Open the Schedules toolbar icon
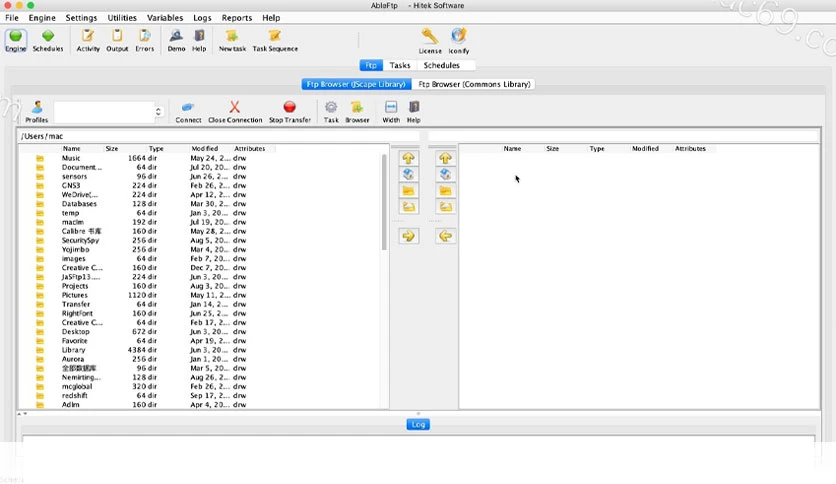Image resolution: width=836 pixels, height=484 pixels. pos(48,41)
